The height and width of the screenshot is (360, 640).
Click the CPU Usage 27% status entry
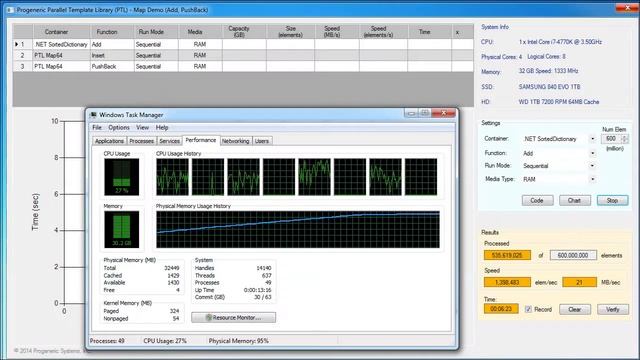165,341
